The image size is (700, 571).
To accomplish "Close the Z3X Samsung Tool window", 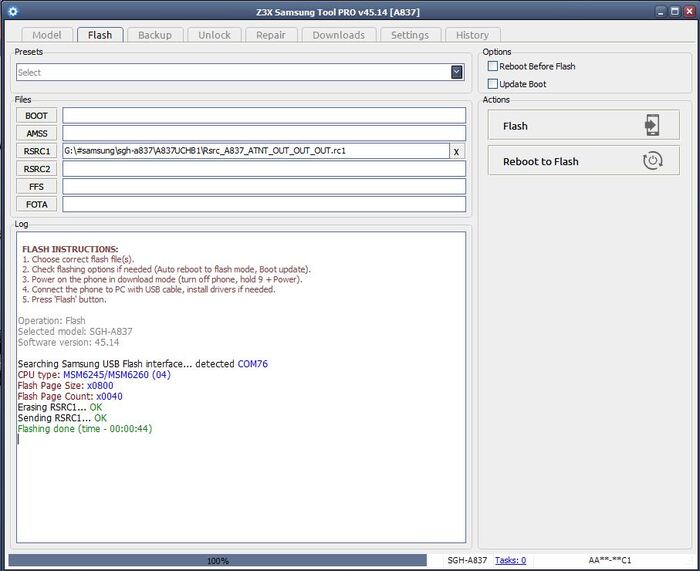I will [689, 12].
